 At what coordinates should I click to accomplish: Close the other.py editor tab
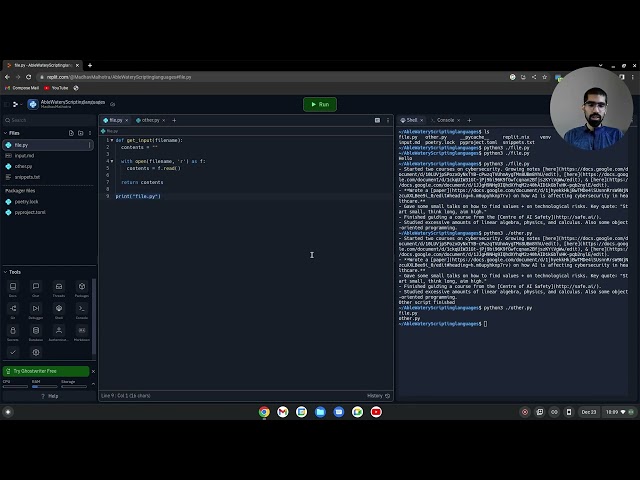164,120
